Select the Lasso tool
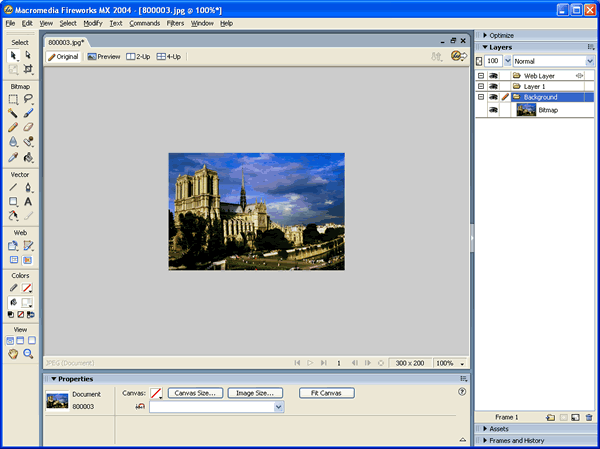 coord(28,100)
